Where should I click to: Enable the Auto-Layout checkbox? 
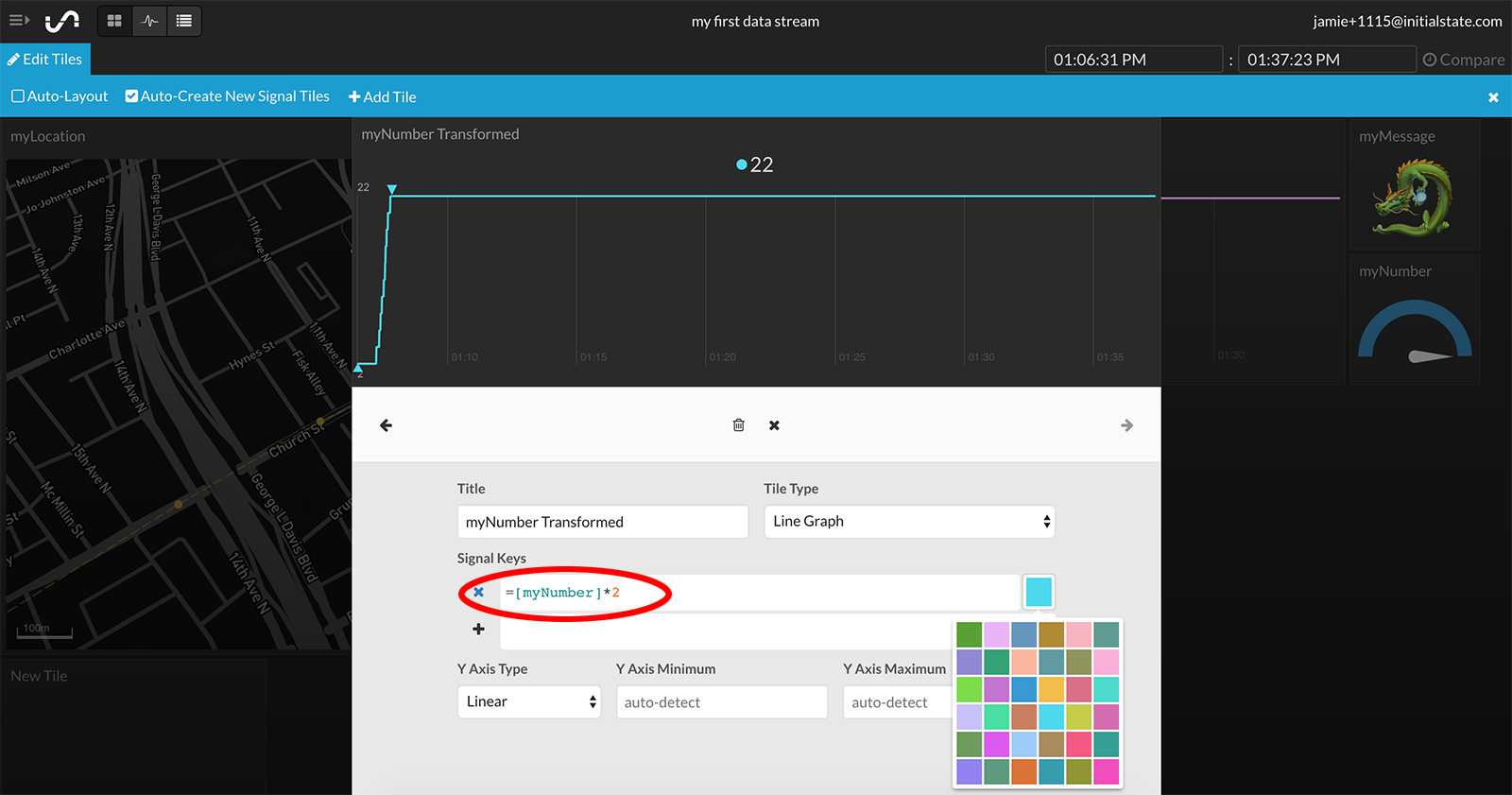pos(18,96)
